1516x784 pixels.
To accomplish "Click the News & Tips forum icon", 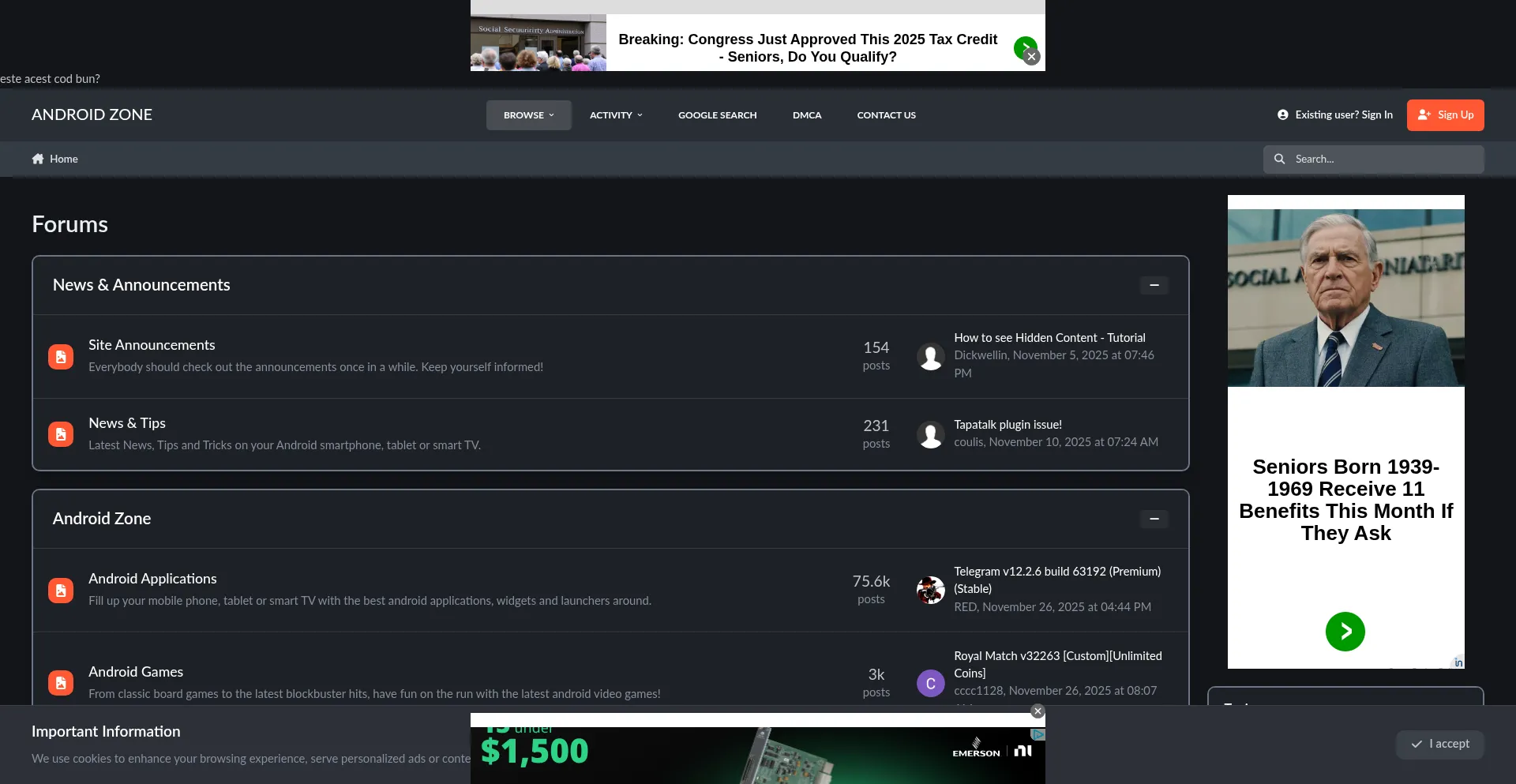I will click(x=61, y=434).
